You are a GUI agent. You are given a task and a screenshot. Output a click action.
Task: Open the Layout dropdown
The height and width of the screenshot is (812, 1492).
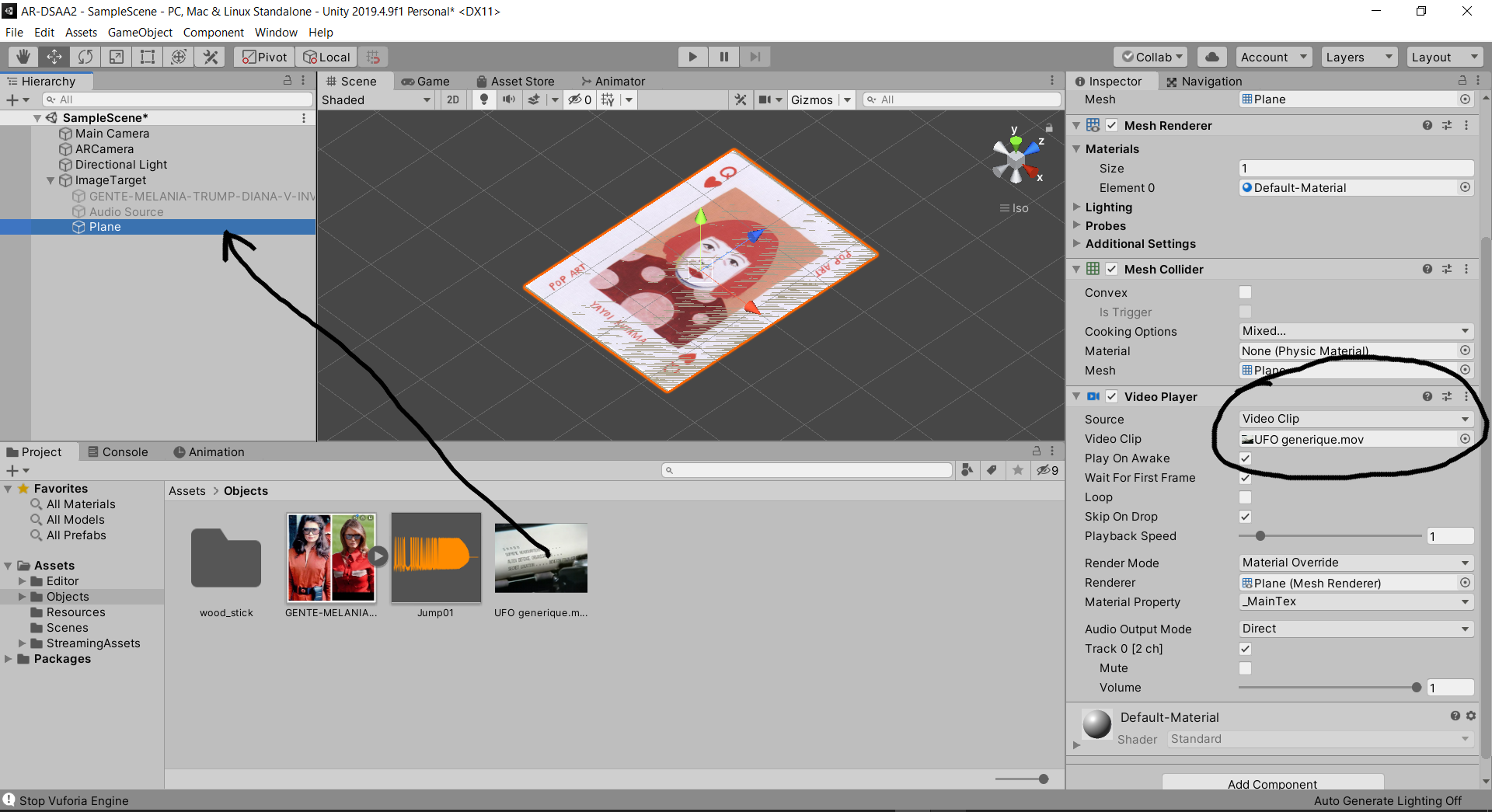tap(1445, 57)
